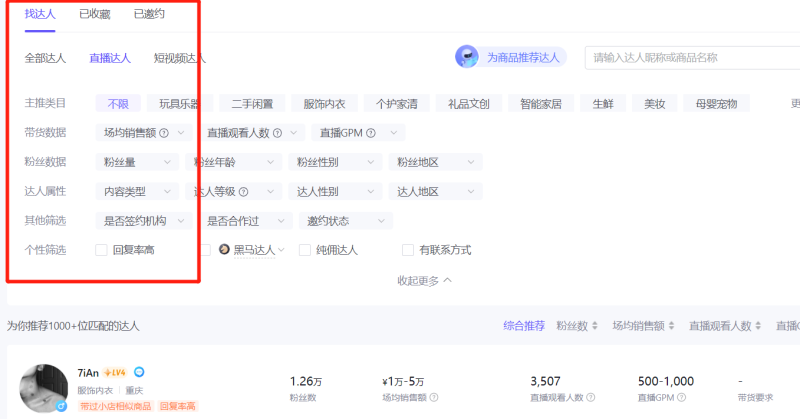Viewport: 800px width, 419px height.
Task: Click the LV4 level badge
Action: pyautogui.click(x=115, y=373)
